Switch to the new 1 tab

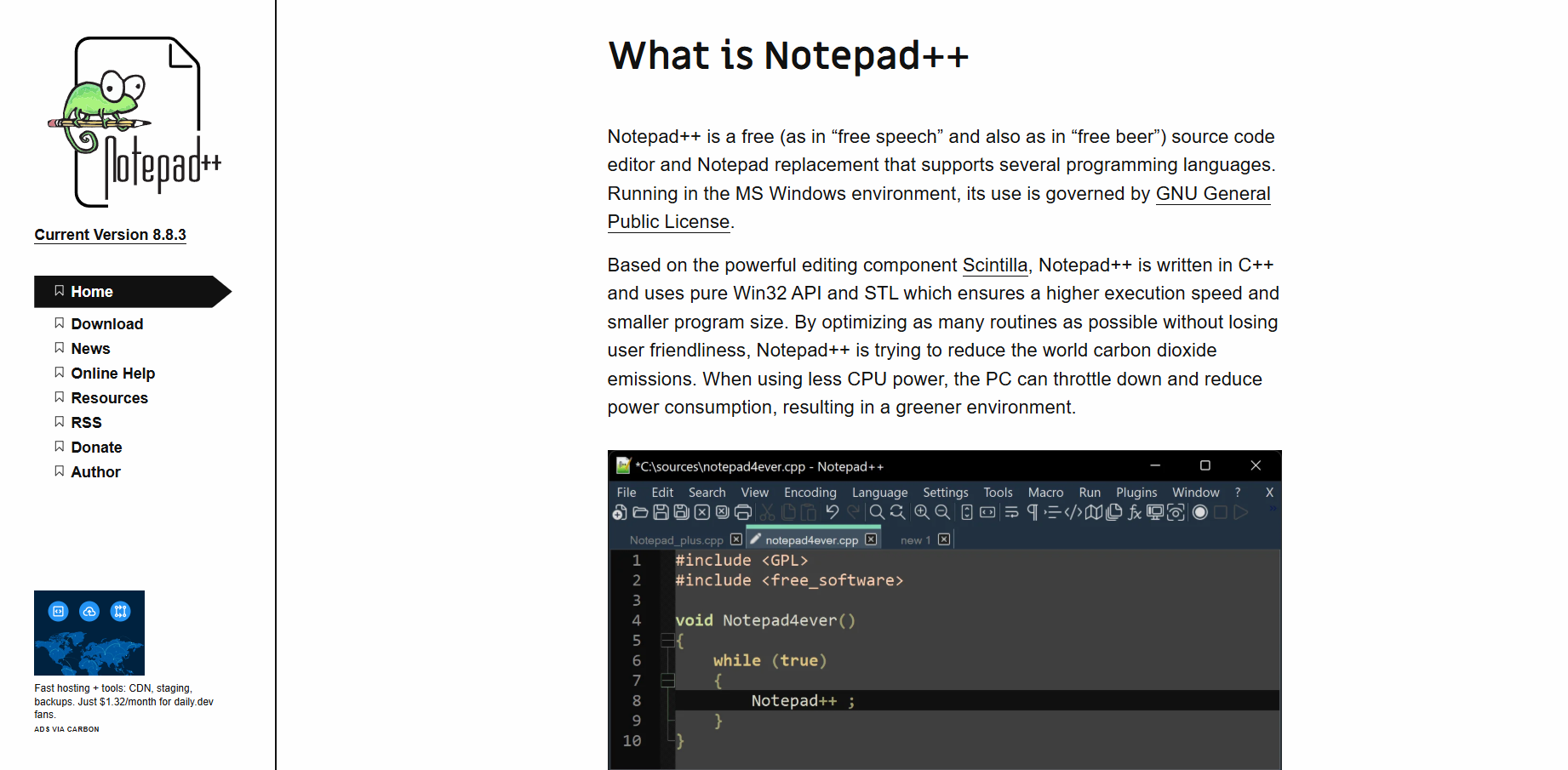click(915, 540)
